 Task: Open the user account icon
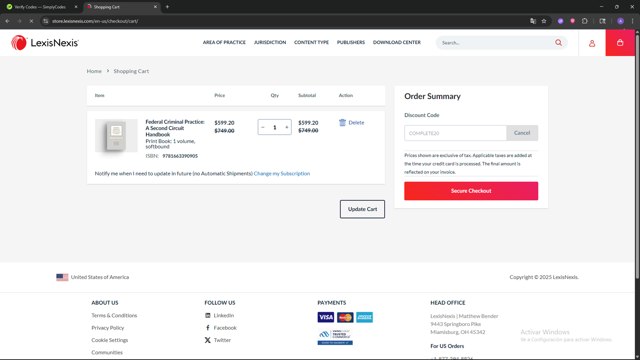592,43
